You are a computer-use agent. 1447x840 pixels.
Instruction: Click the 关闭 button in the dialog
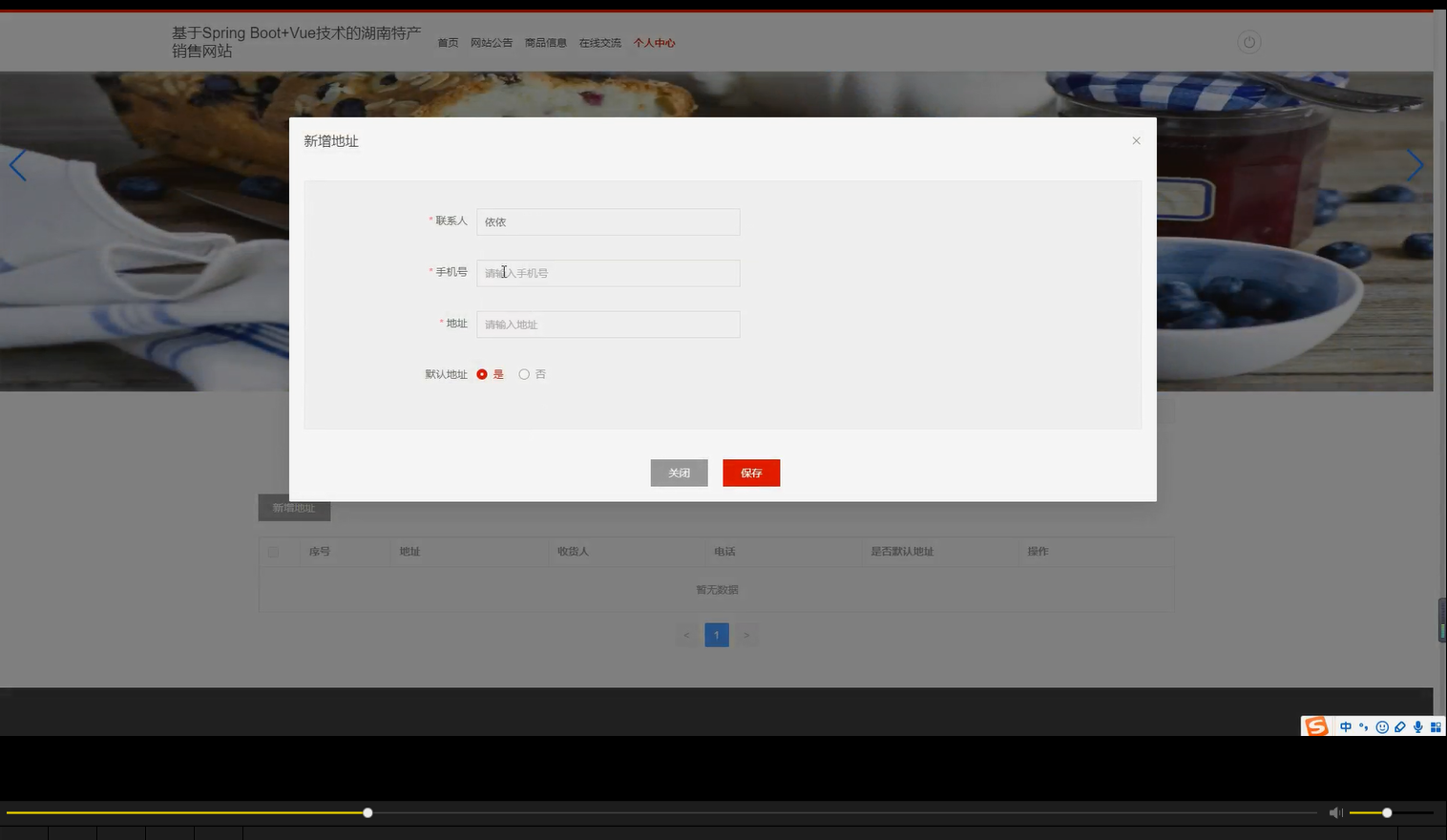coord(679,472)
